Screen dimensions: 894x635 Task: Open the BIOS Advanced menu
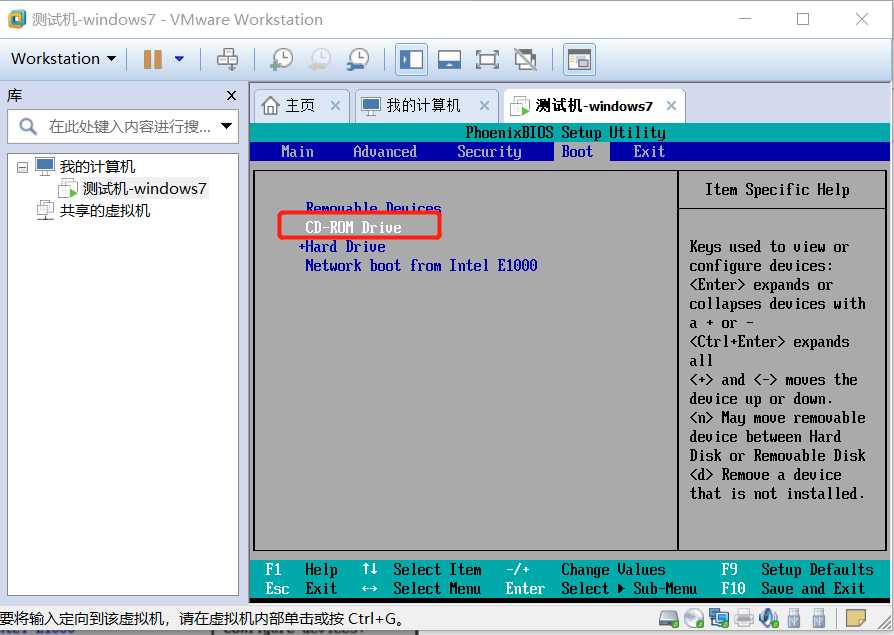click(x=385, y=152)
